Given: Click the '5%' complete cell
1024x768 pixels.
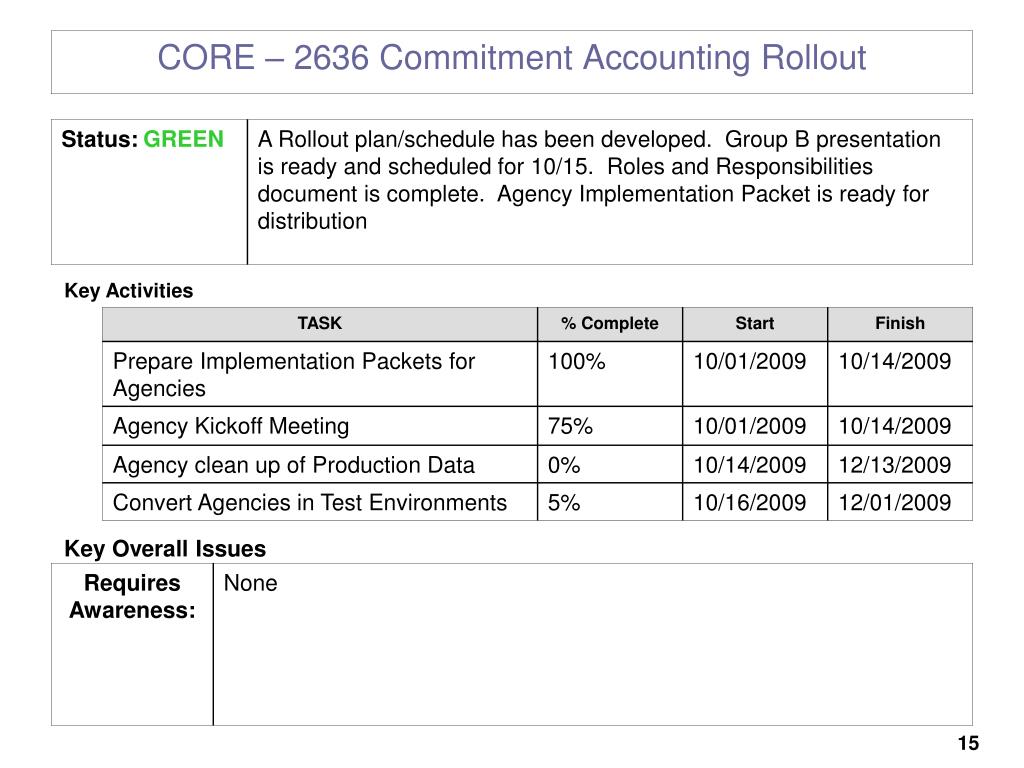Looking at the screenshot, I should coord(610,502).
